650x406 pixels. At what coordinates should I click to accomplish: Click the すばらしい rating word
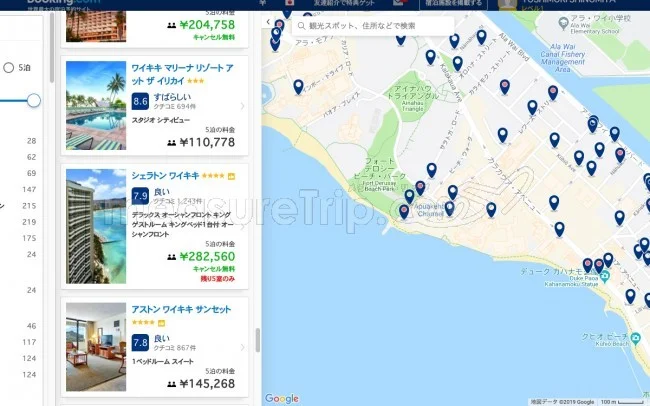172,97
